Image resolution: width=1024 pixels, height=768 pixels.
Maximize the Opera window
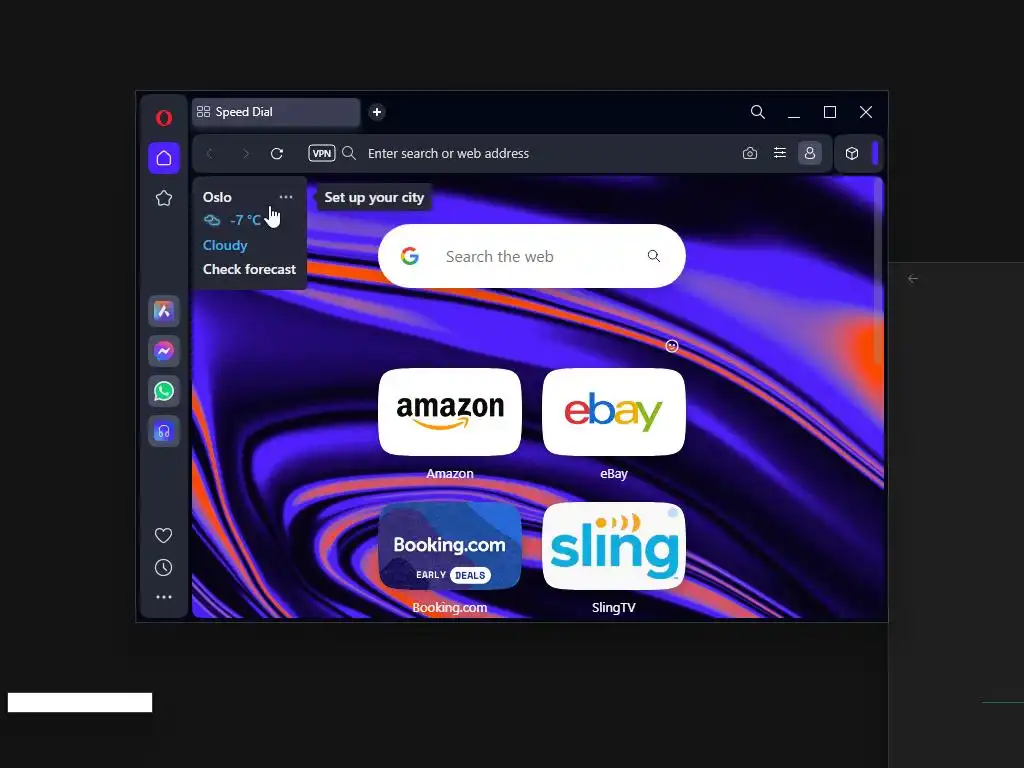coord(830,112)
